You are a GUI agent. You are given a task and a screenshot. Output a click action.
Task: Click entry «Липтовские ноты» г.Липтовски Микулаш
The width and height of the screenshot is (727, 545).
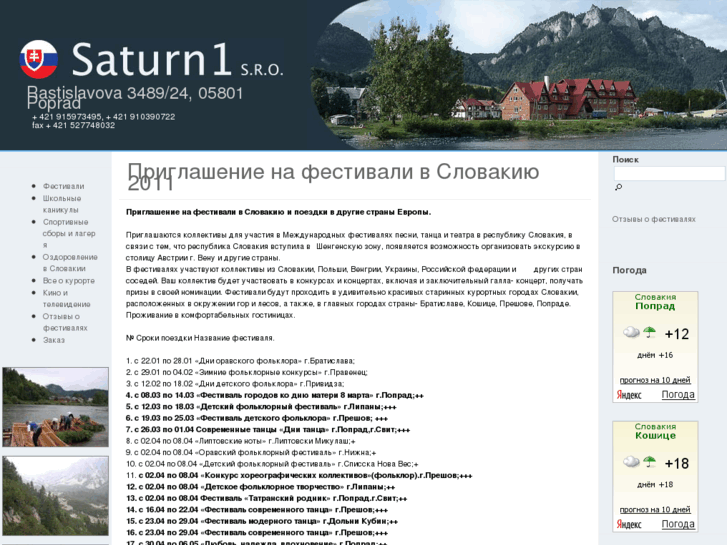click(241, 441)
